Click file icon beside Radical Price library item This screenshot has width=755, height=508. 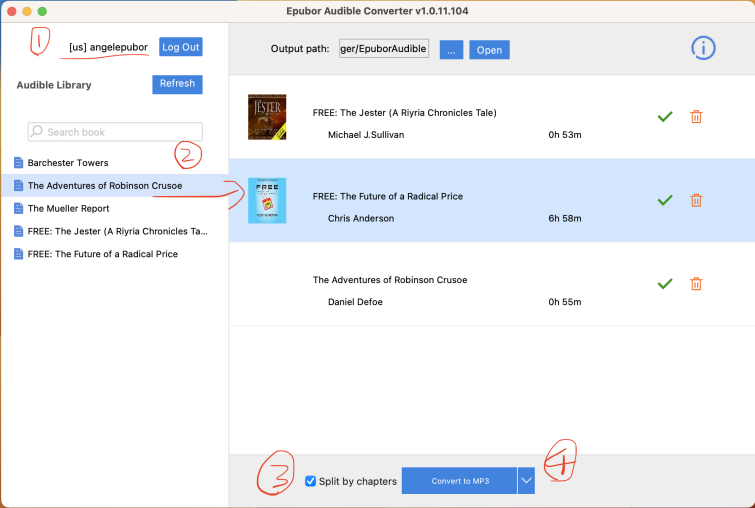click(x=18, y=254)
